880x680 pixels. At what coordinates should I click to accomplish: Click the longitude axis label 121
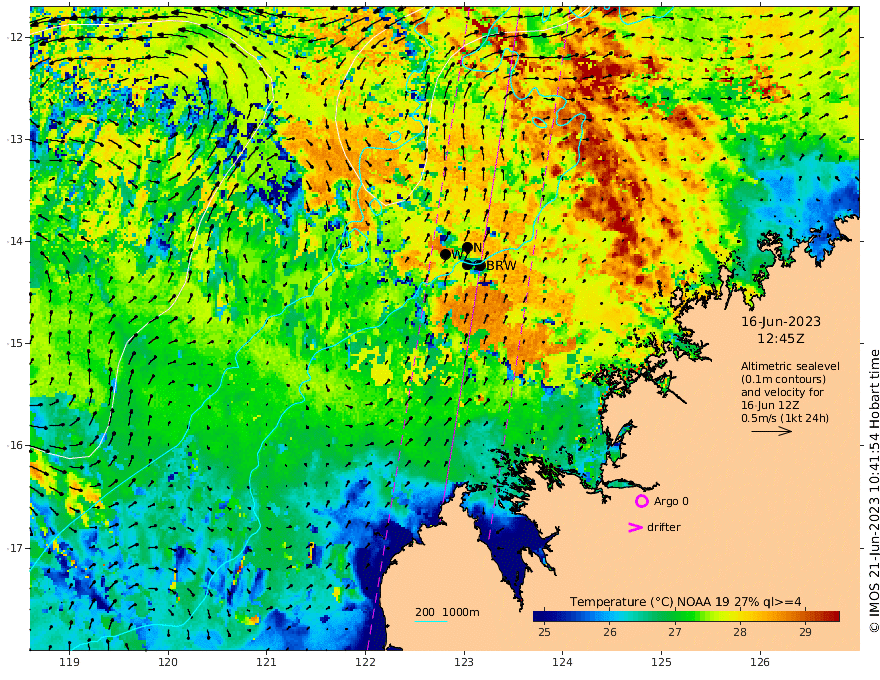click(x=267, y=663)
